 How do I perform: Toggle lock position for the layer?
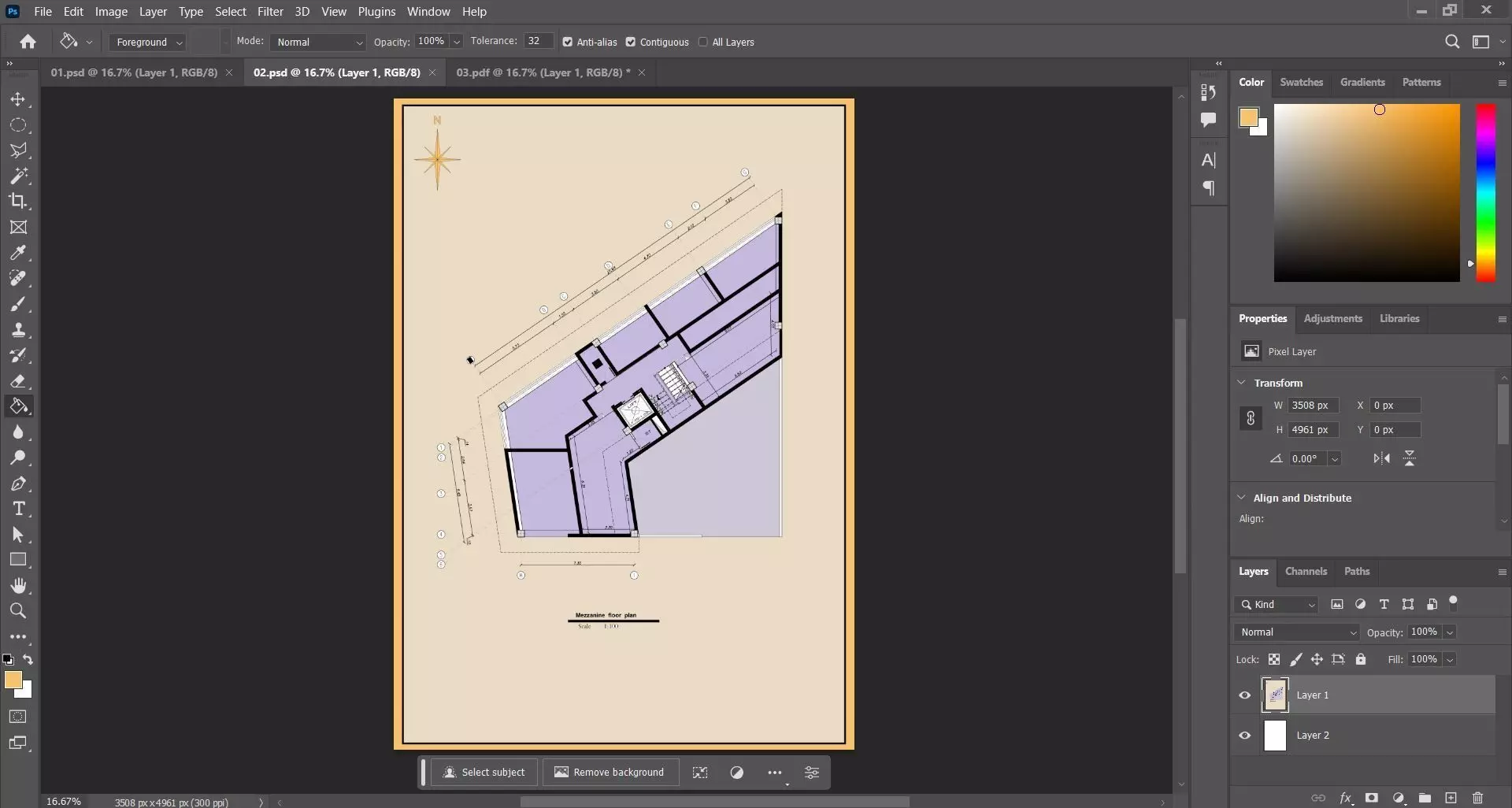tap(1317, 659)
